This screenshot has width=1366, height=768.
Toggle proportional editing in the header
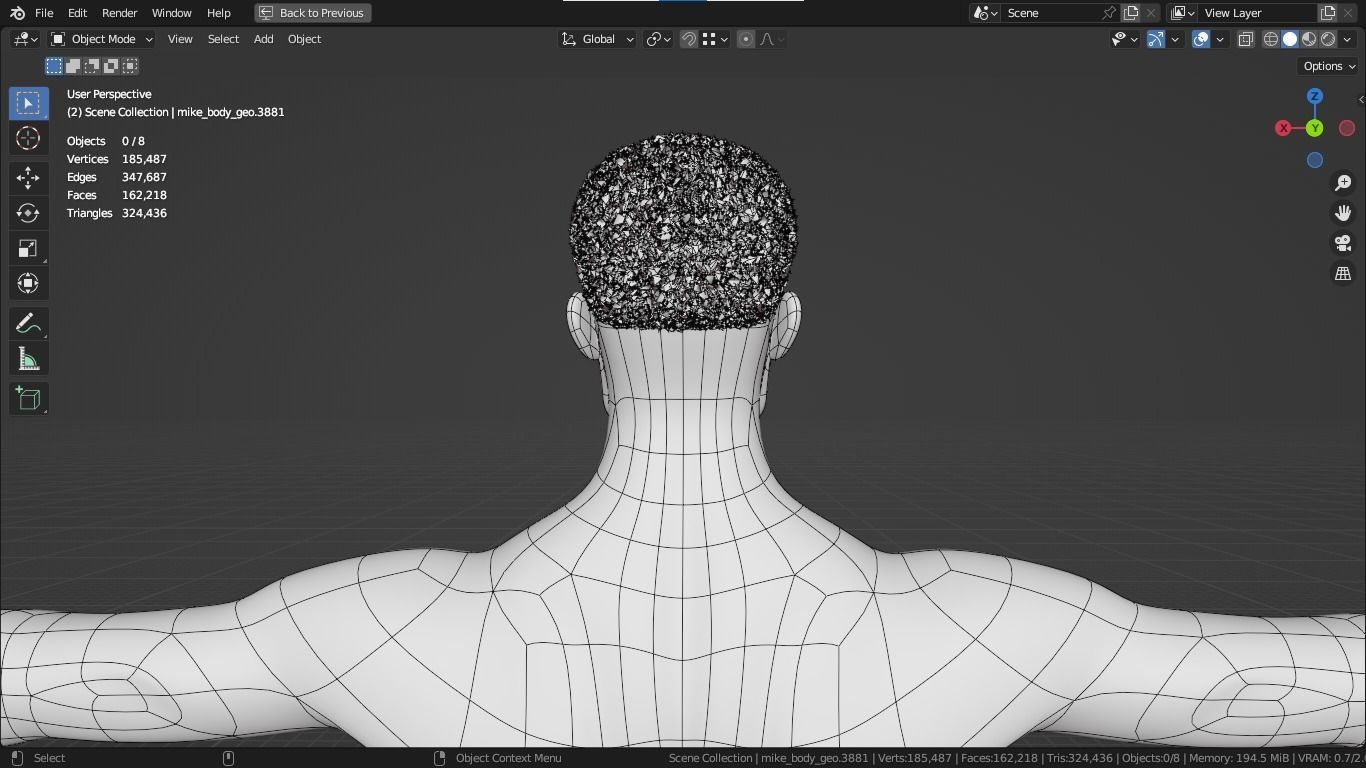coord(746,39)
